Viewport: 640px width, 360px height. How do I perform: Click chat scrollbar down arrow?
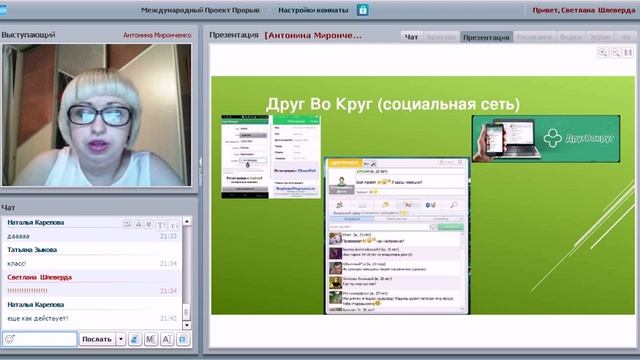[x=187, y=325]
